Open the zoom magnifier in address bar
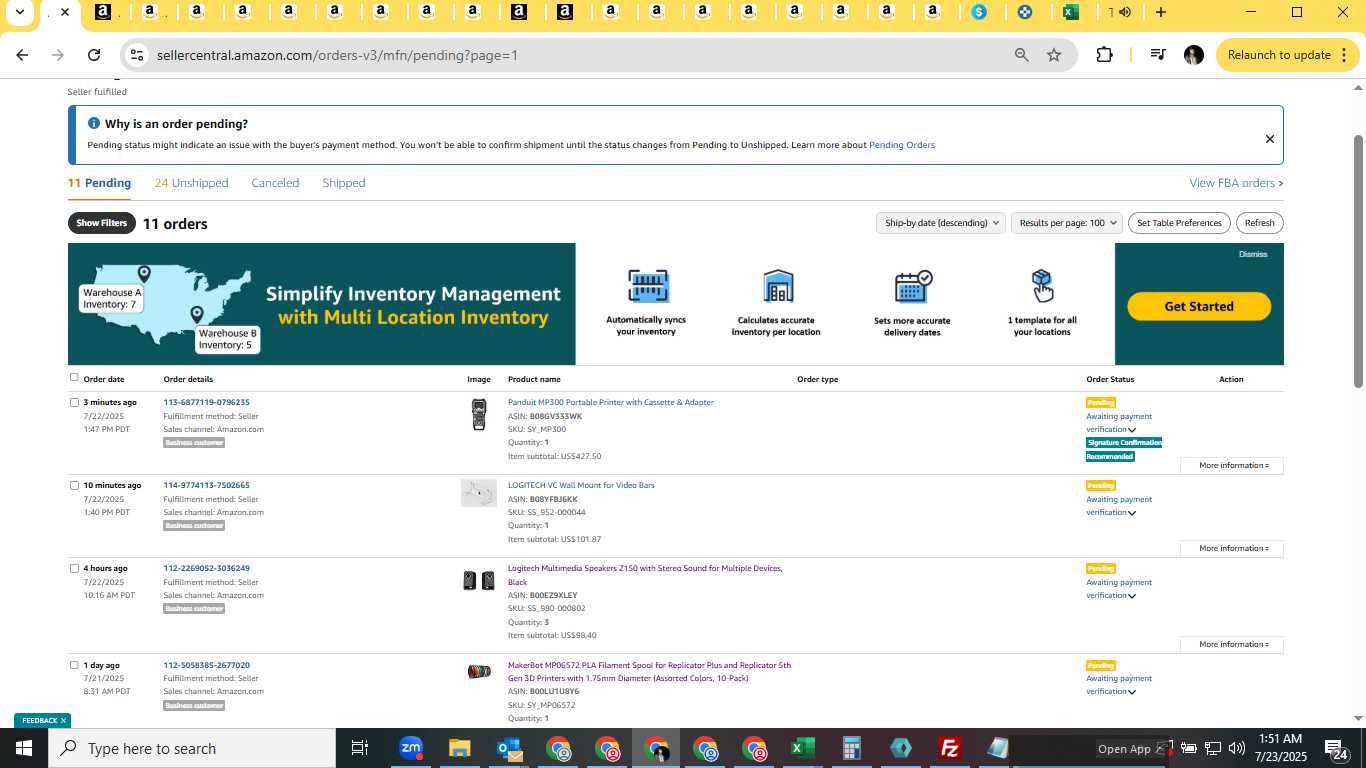Screen dimensions: 1366x768 [1021, 55]
